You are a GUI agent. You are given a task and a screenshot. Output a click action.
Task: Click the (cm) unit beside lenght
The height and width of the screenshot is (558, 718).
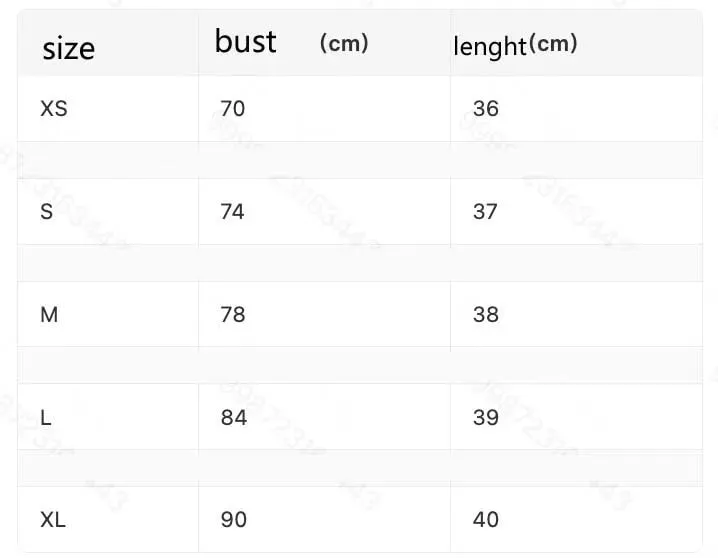(x=553, y=44)
